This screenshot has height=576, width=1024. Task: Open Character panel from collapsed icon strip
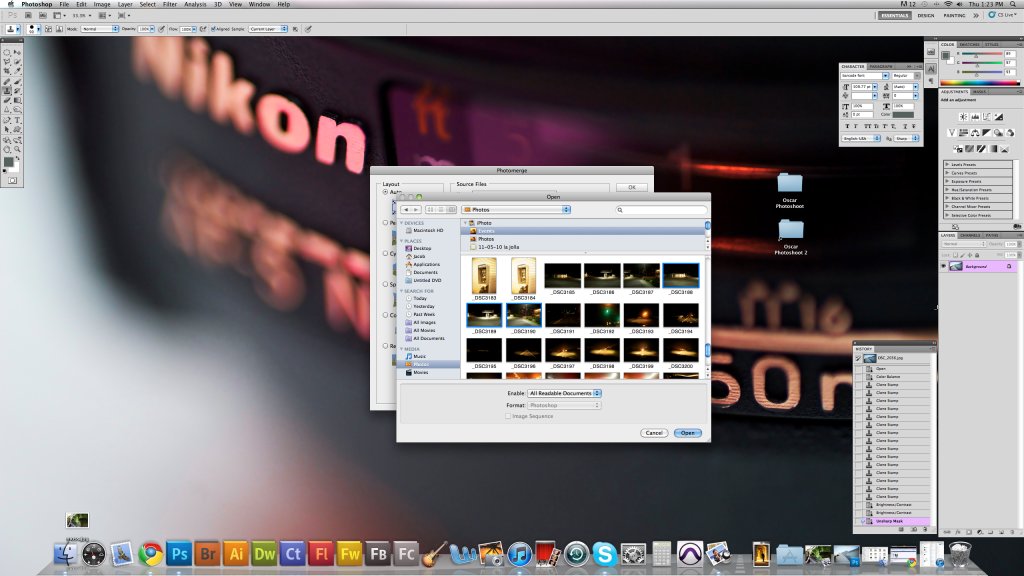coord(931,69)
